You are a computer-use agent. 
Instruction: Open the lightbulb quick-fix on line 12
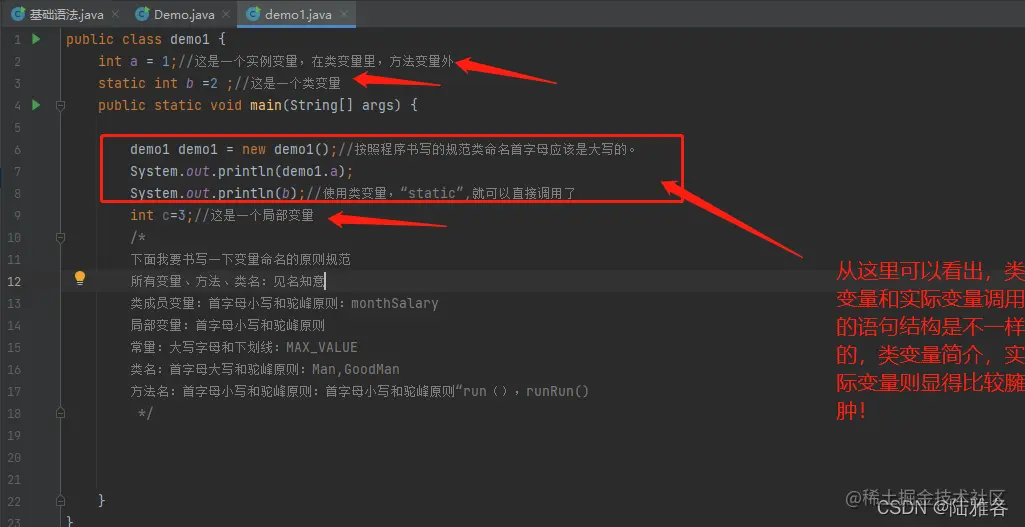(80, 279)
